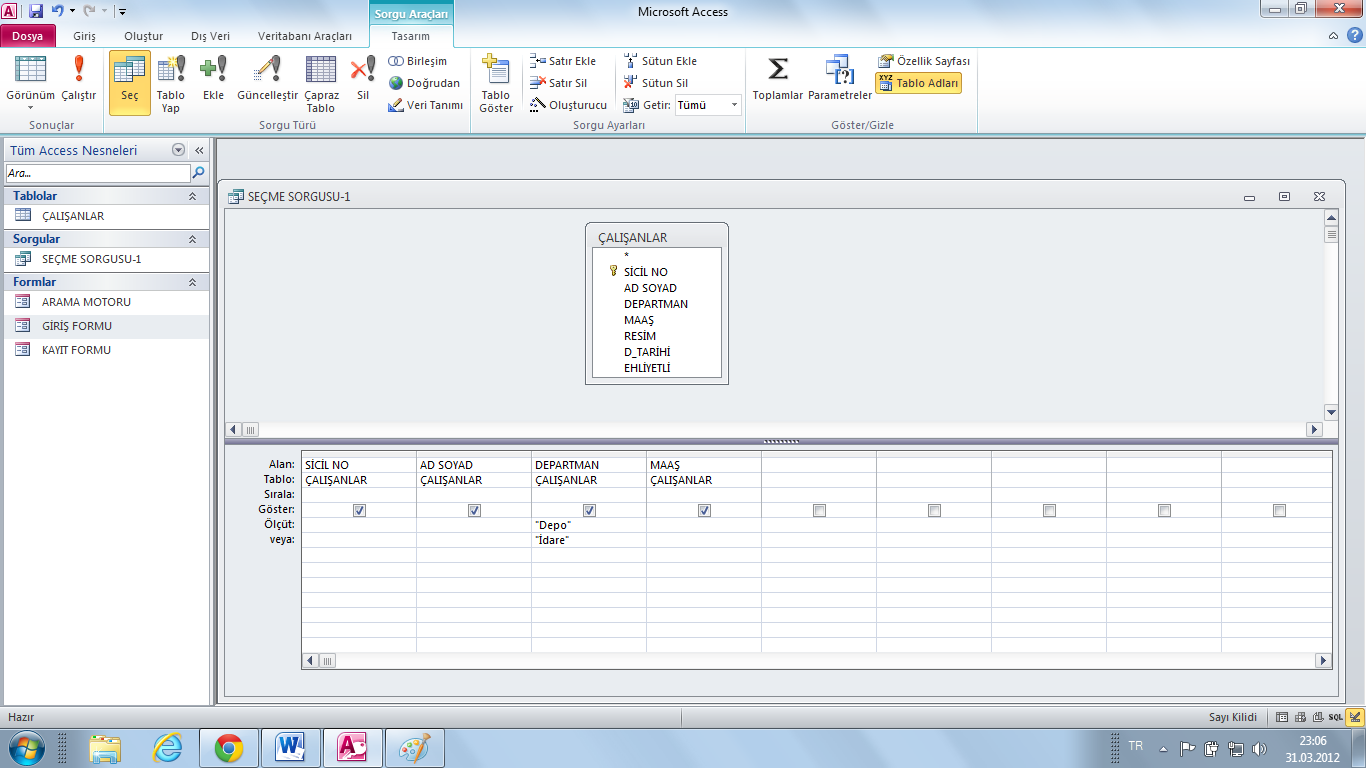Viewport: 1366px width, 768px height.
Task: Insert a row with Satır Ekle
Action: tap(563, 61)
